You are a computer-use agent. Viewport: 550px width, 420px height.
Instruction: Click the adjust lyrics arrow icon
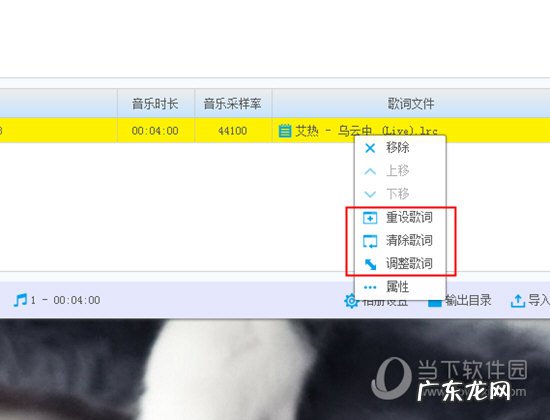pyautogui.click(x=370, y=264)
